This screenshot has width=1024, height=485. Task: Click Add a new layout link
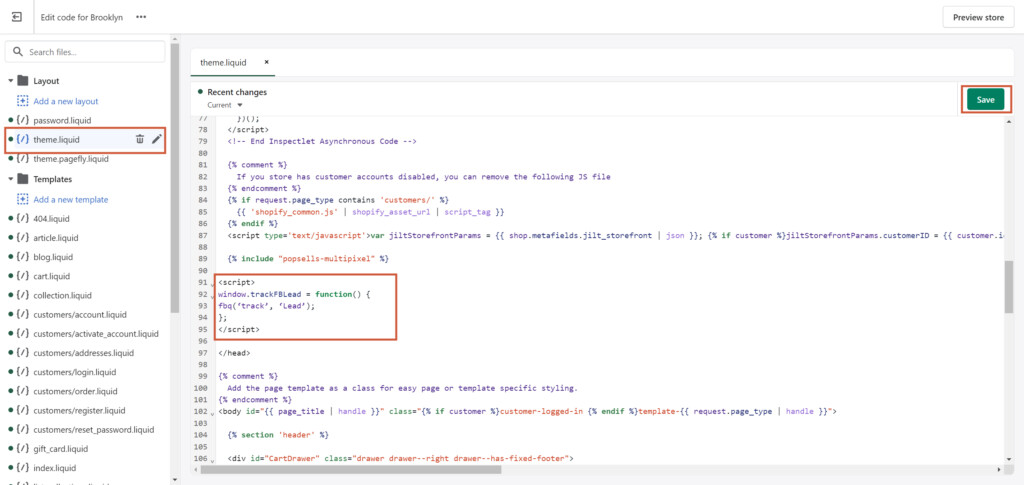click(x=65, y=101)
